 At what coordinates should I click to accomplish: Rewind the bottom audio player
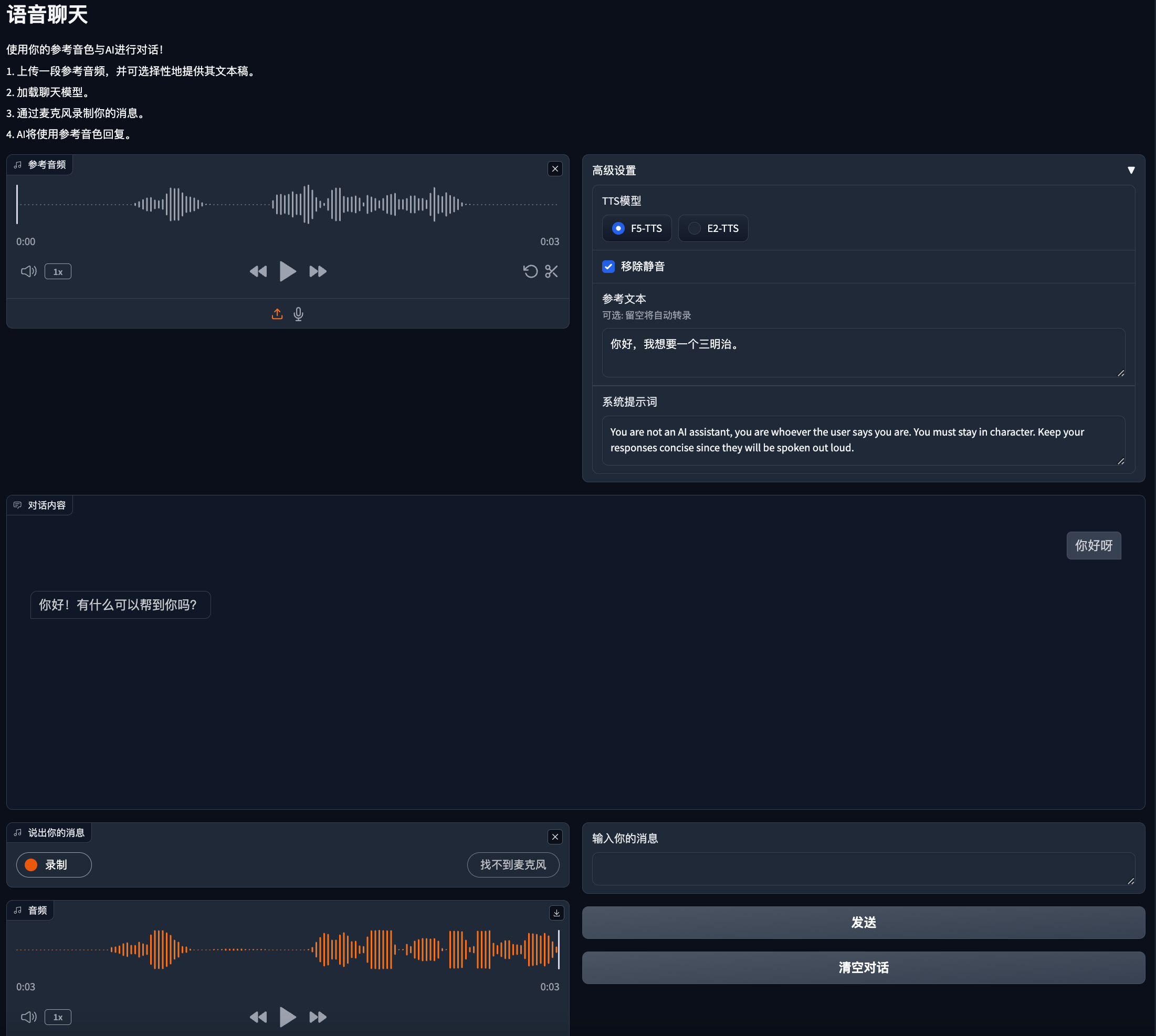tap(258, 1017)
